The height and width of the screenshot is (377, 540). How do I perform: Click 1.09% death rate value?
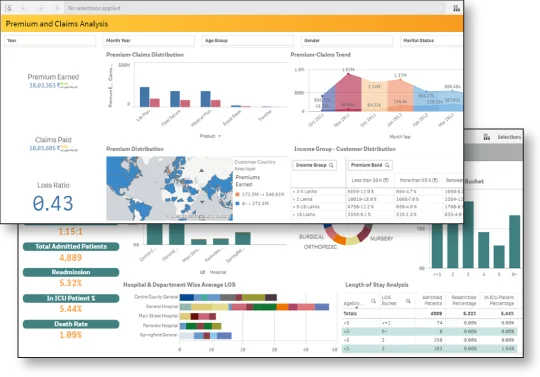click(x=71, y=335)
